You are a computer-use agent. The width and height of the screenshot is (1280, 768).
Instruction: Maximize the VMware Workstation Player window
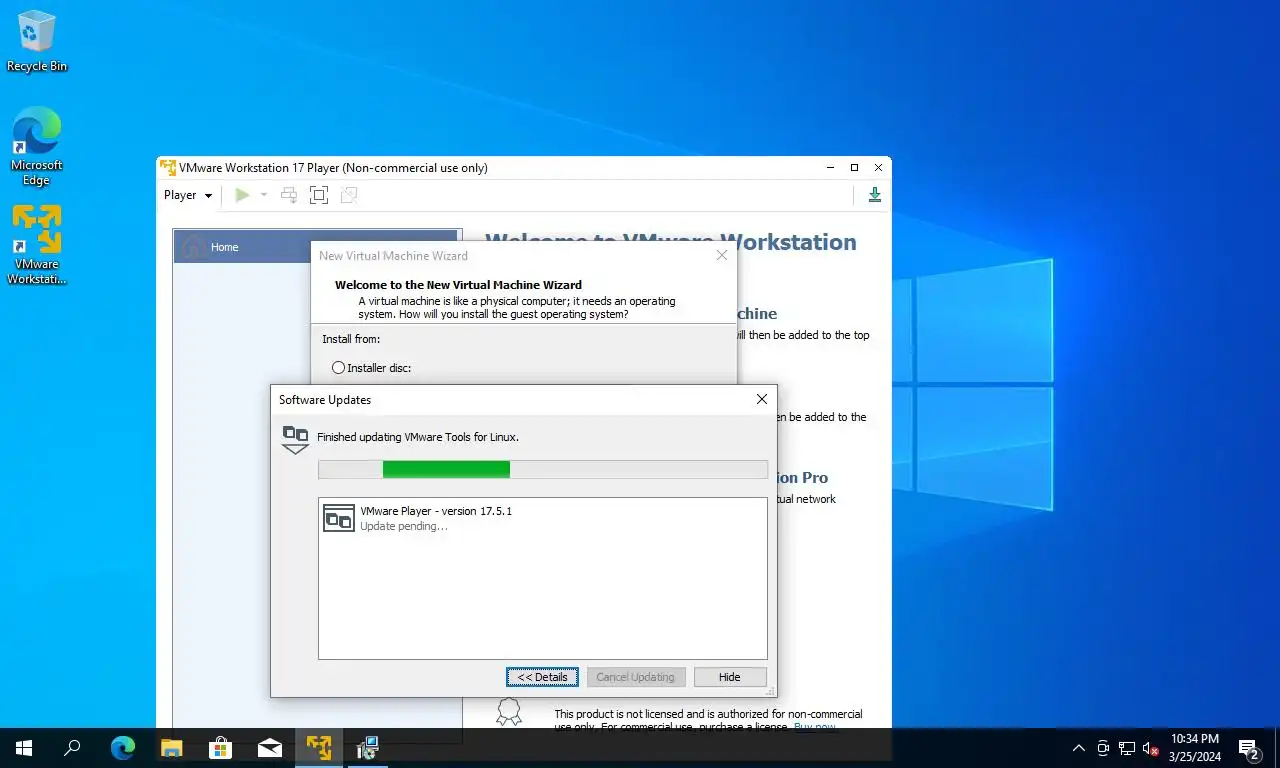(854, 168)
